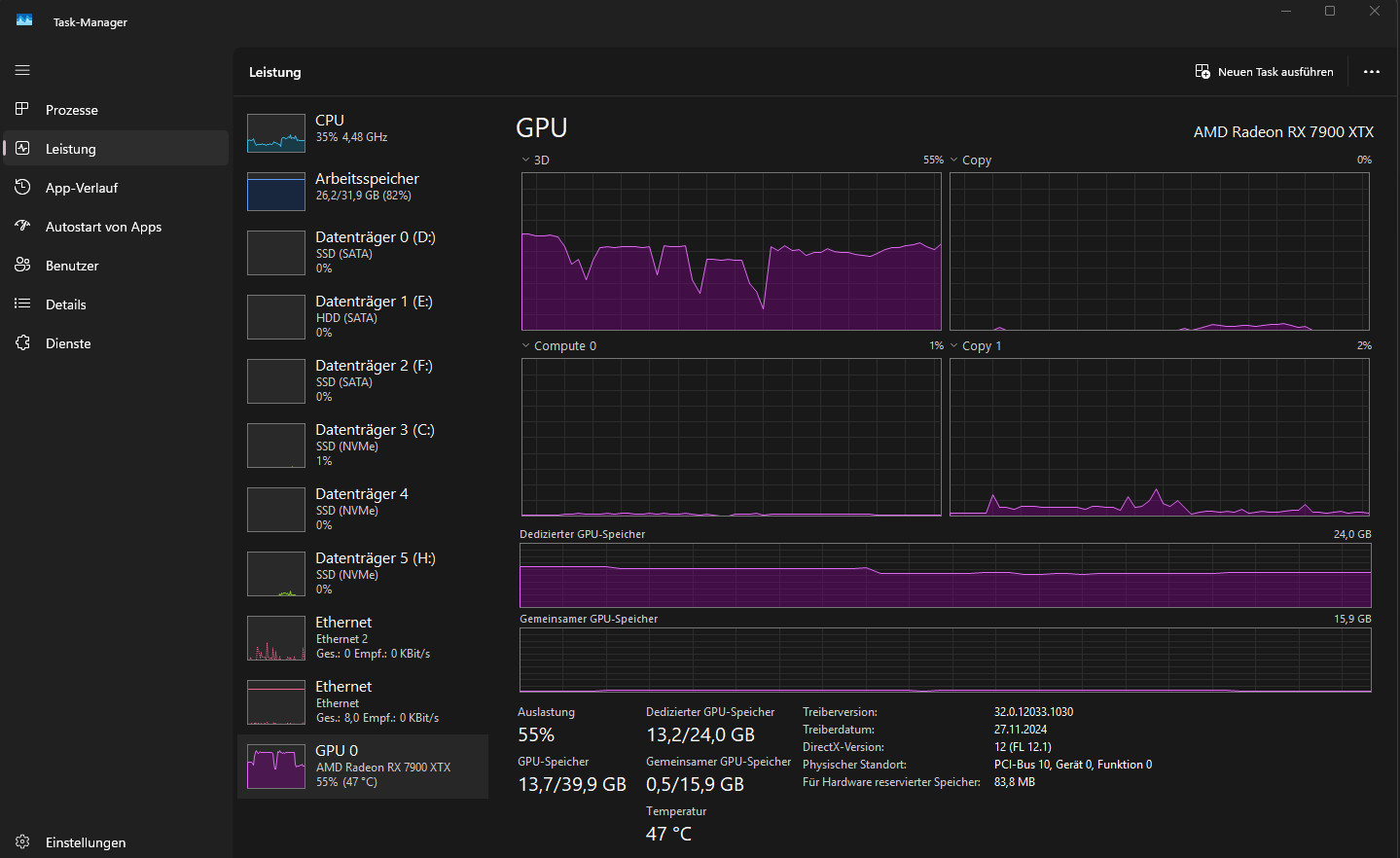Select the Leistung tab
Viewport: 1400px width, 858px height.
[73, 148]
